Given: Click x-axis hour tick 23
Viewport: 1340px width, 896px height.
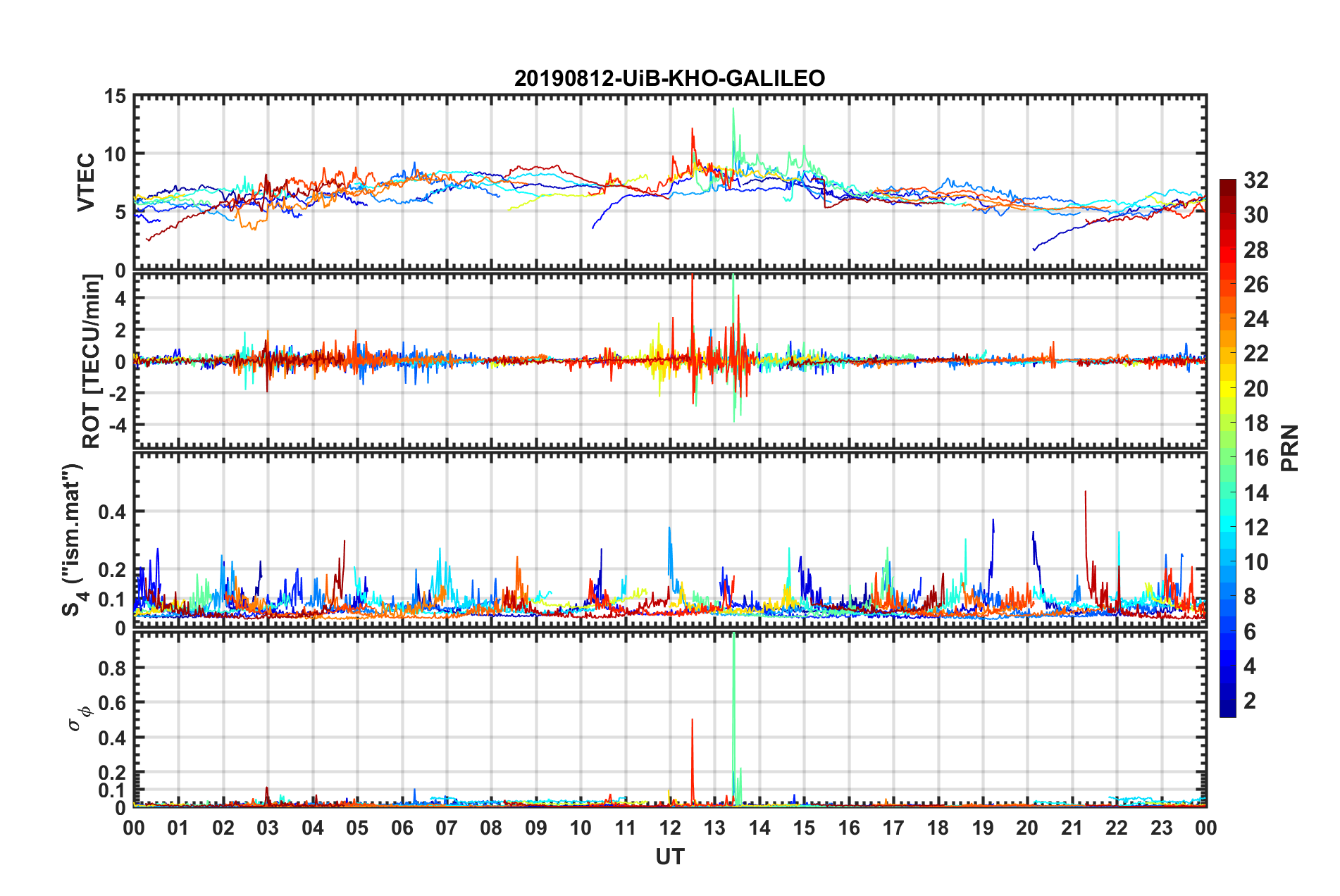Looking at the screenshot, I should [x=1162, y=828].
